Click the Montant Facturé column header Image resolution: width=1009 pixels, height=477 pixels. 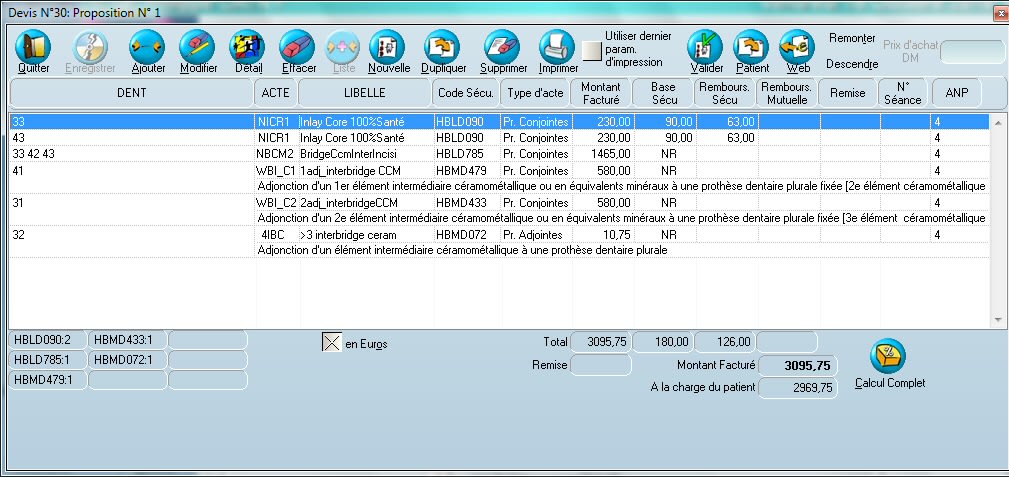pyautogui.click(x=600, y=93)
